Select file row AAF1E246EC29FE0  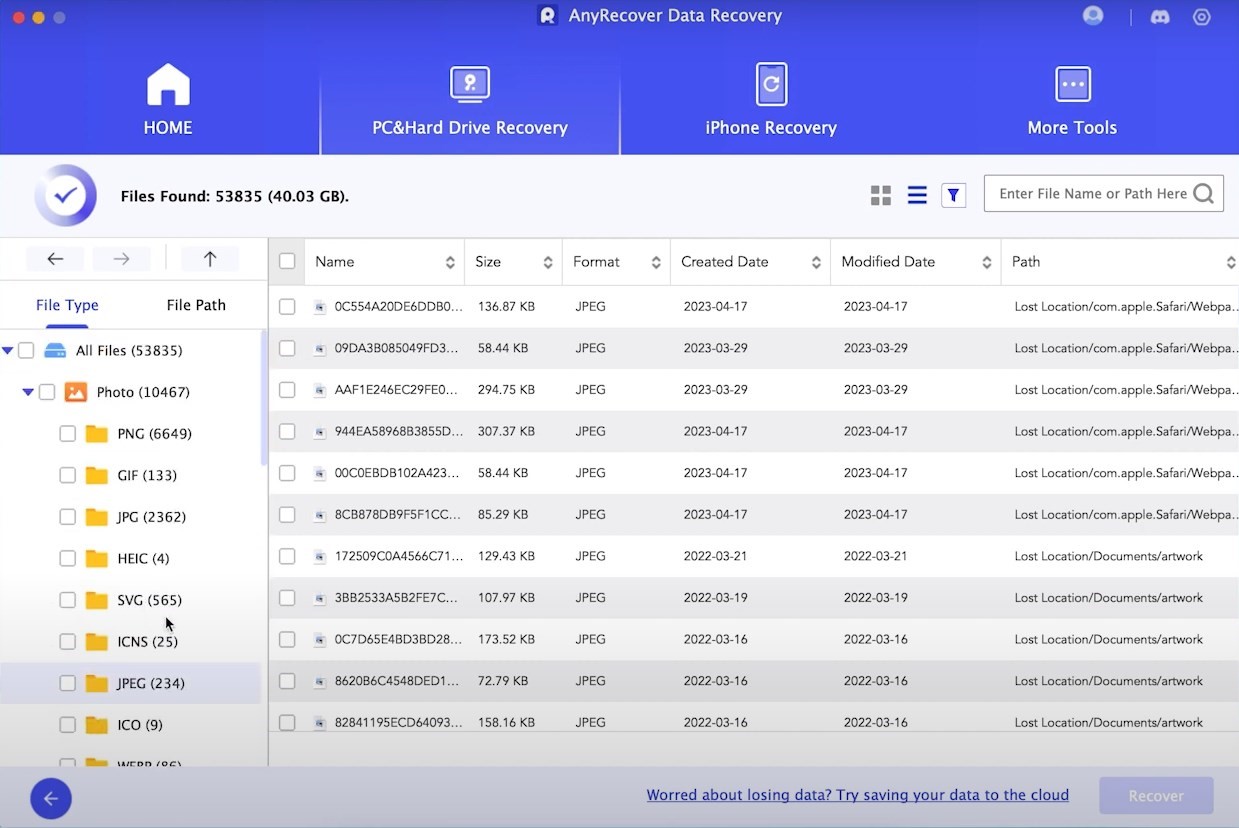pos(754,389)
